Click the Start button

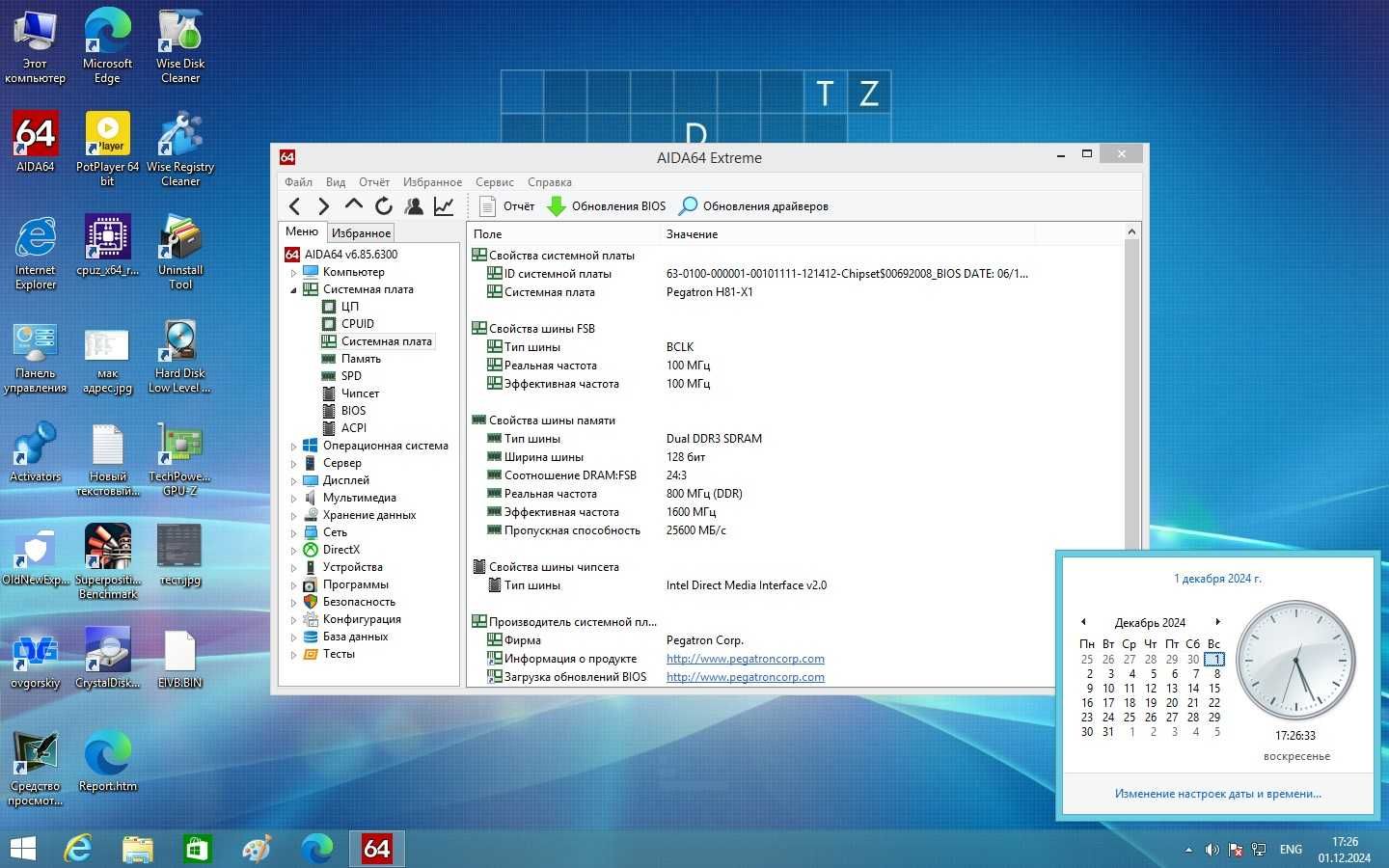pos(23,849)
